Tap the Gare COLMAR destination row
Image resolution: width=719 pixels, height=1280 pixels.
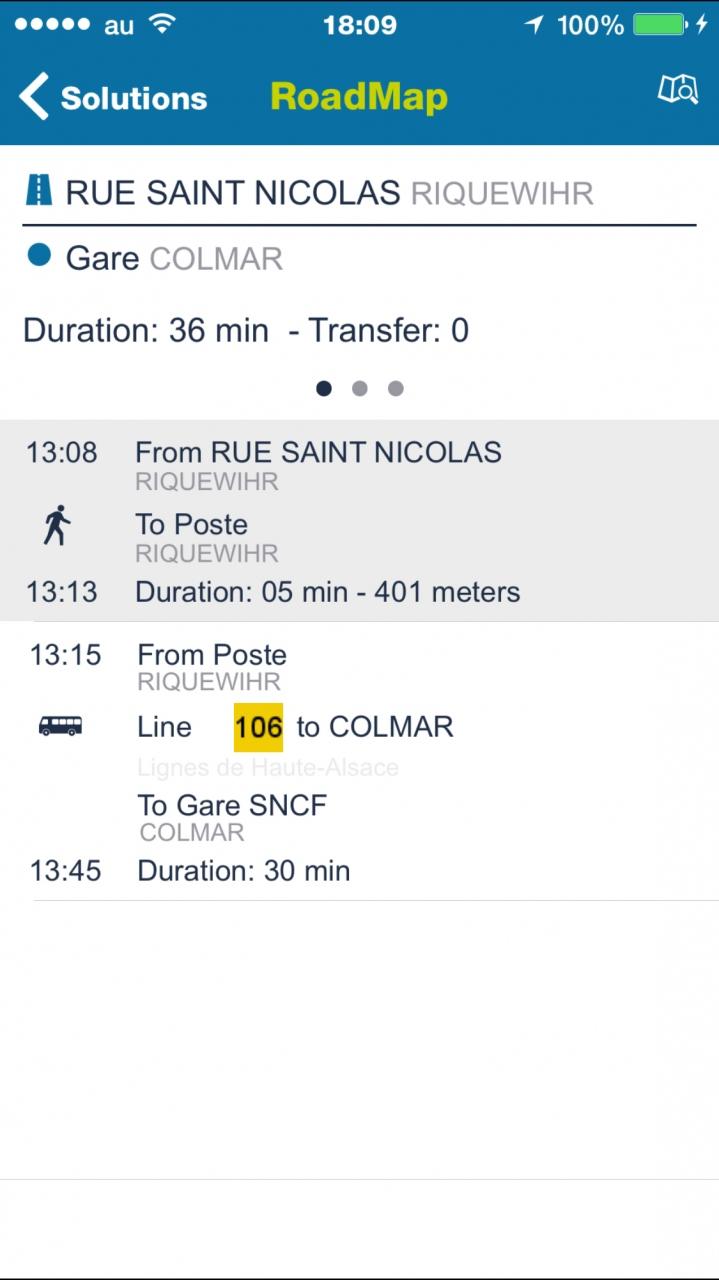pyautogui.click(x=174, y=258)
